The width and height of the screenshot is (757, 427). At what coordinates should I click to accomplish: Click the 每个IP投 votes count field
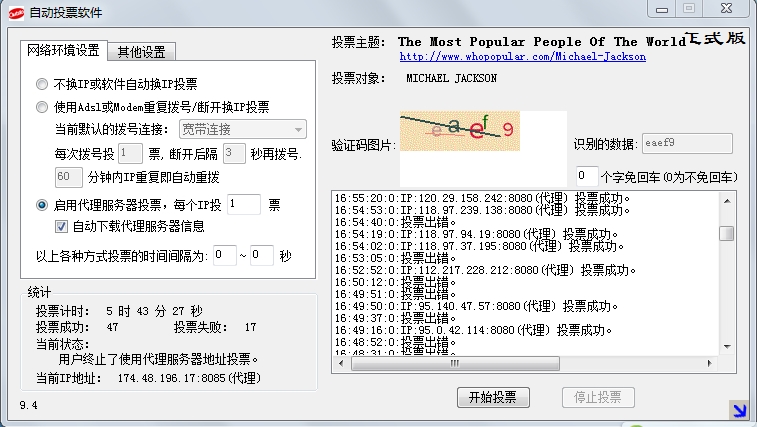(243, 204)
